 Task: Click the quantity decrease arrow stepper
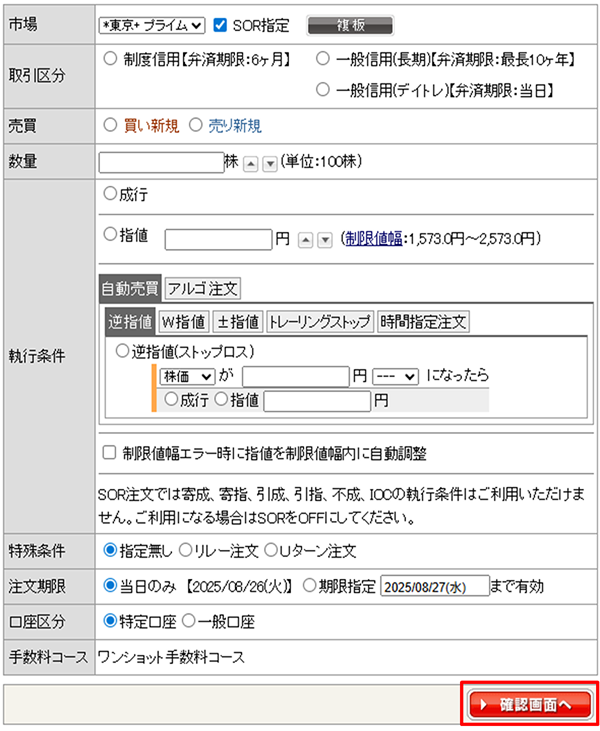point(269,163)
